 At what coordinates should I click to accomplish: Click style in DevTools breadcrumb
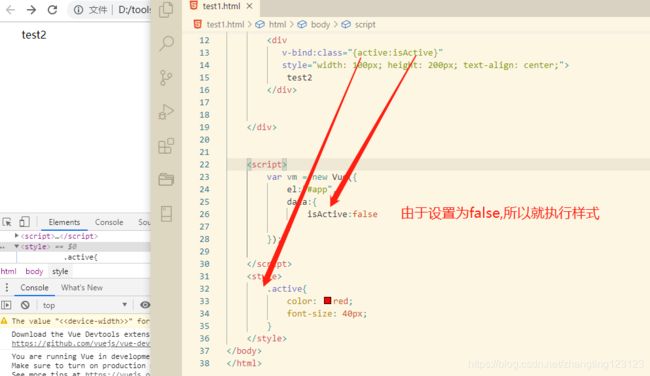[x=60, y=272]
